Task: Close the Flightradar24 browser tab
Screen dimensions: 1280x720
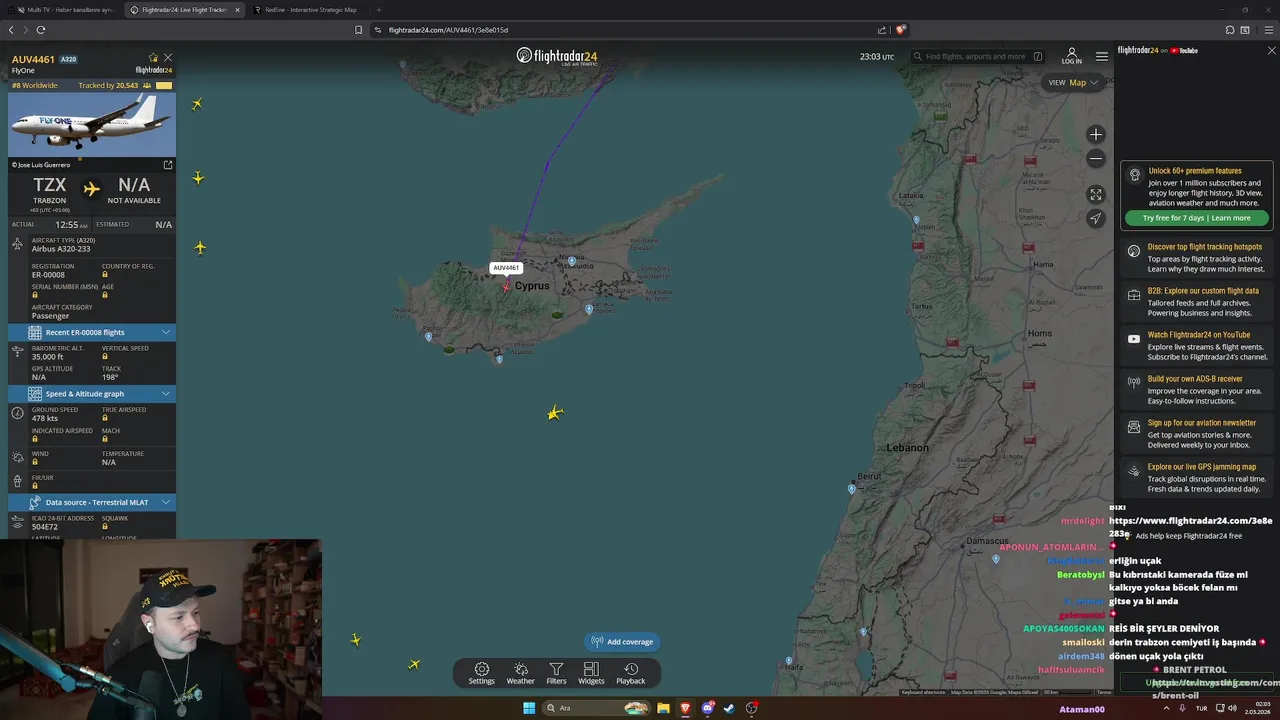Action: (x=237, y=10)
